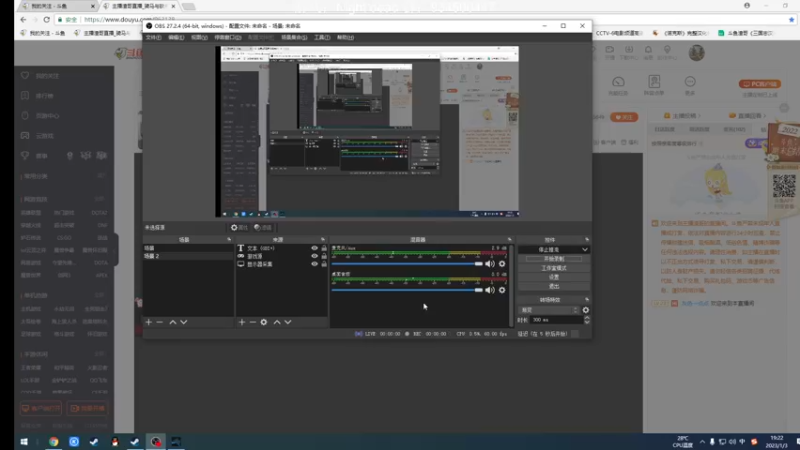Click the 退出 exit button in controls
Image resolution: width=800 pixels, height=450 pixels.
coord(554,286)
